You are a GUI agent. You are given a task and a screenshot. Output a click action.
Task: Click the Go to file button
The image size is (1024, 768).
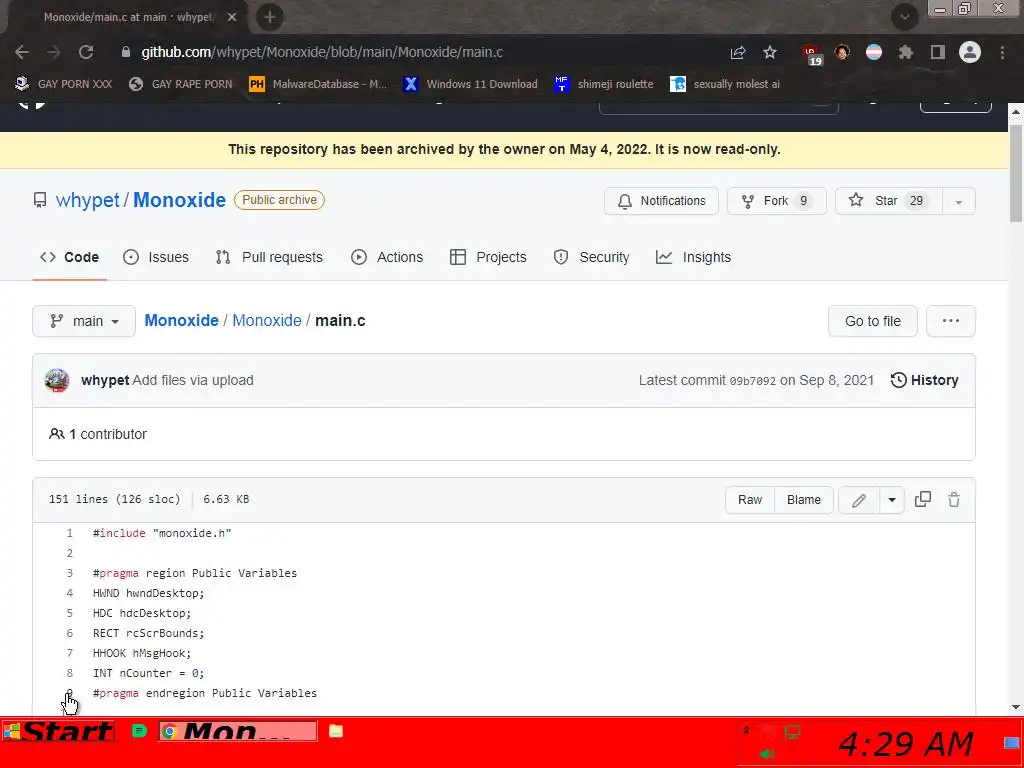coord(872,321)
